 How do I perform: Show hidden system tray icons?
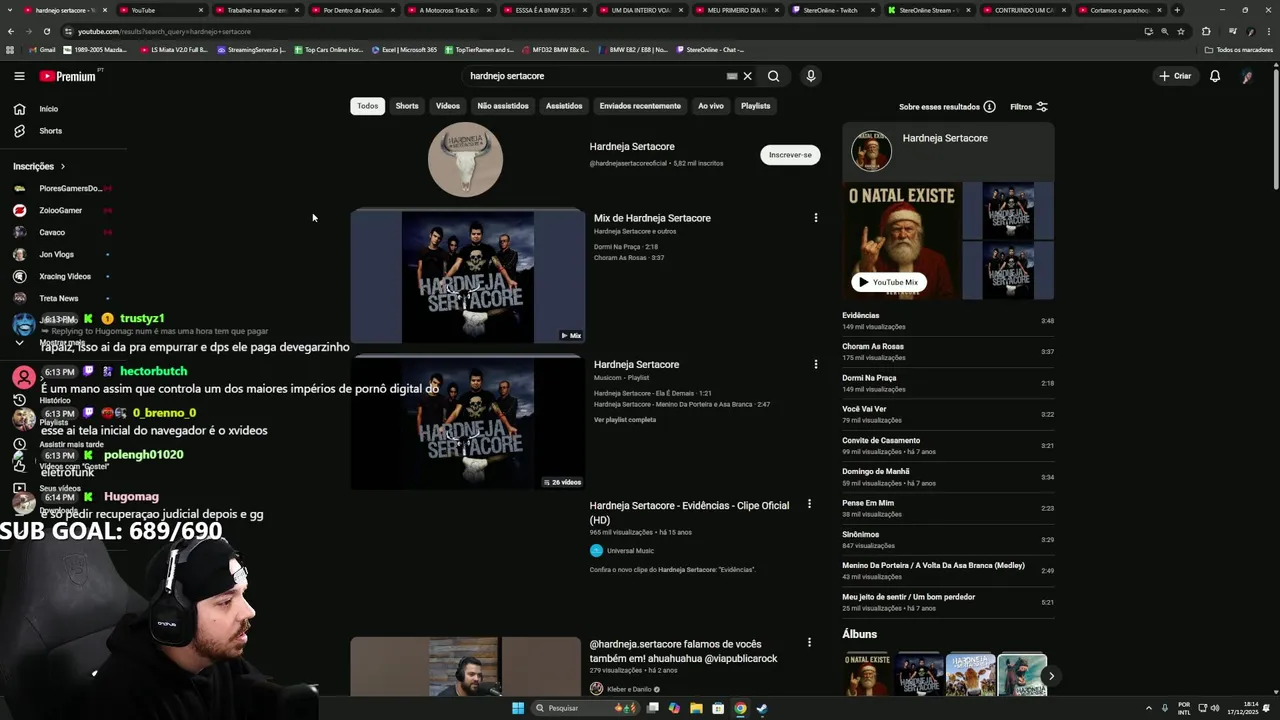pyautogui.click(x=1149, y=708)
